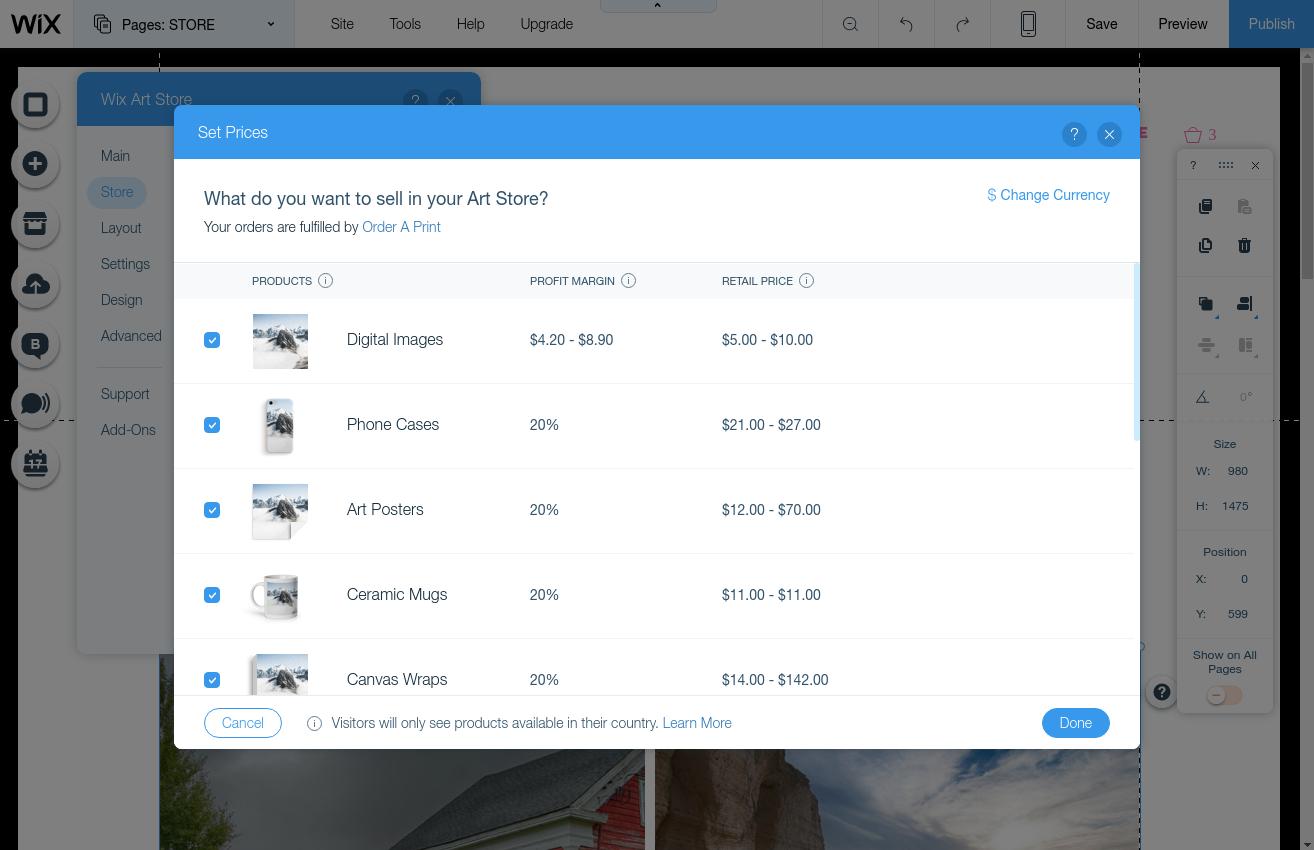Click the Digital Images product thumbnail
Screen dimensions: 1314x850
(280, 340)
